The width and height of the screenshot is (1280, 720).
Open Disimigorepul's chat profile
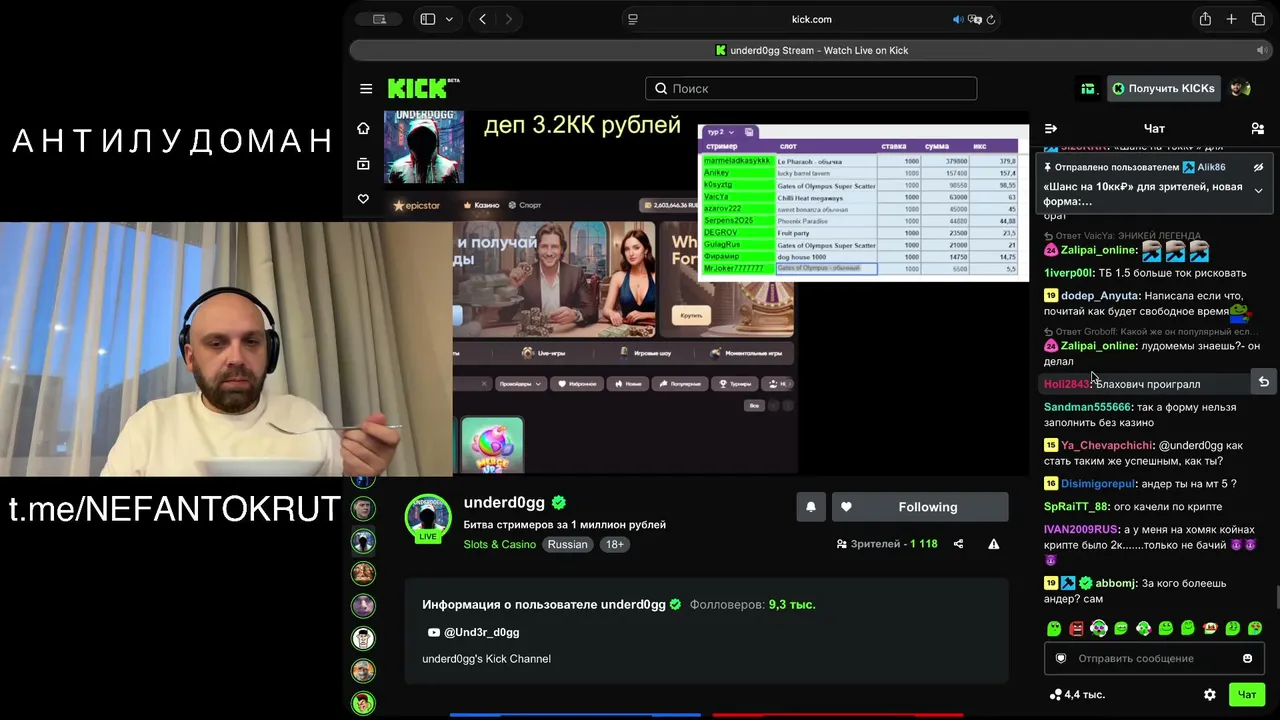point(1097,484)
